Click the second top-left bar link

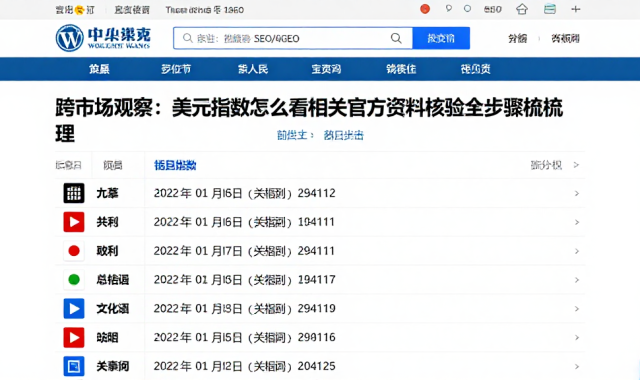(x=132, y=10)
